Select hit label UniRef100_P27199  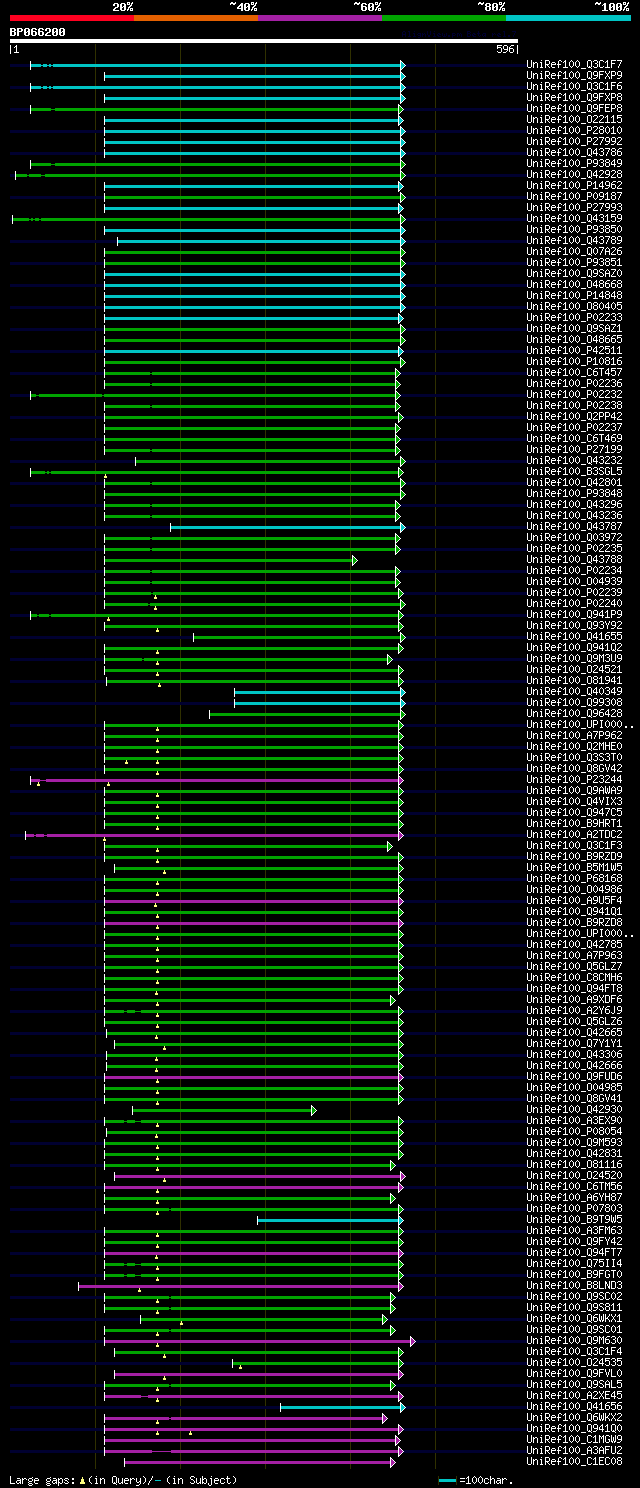pos(574,450)
